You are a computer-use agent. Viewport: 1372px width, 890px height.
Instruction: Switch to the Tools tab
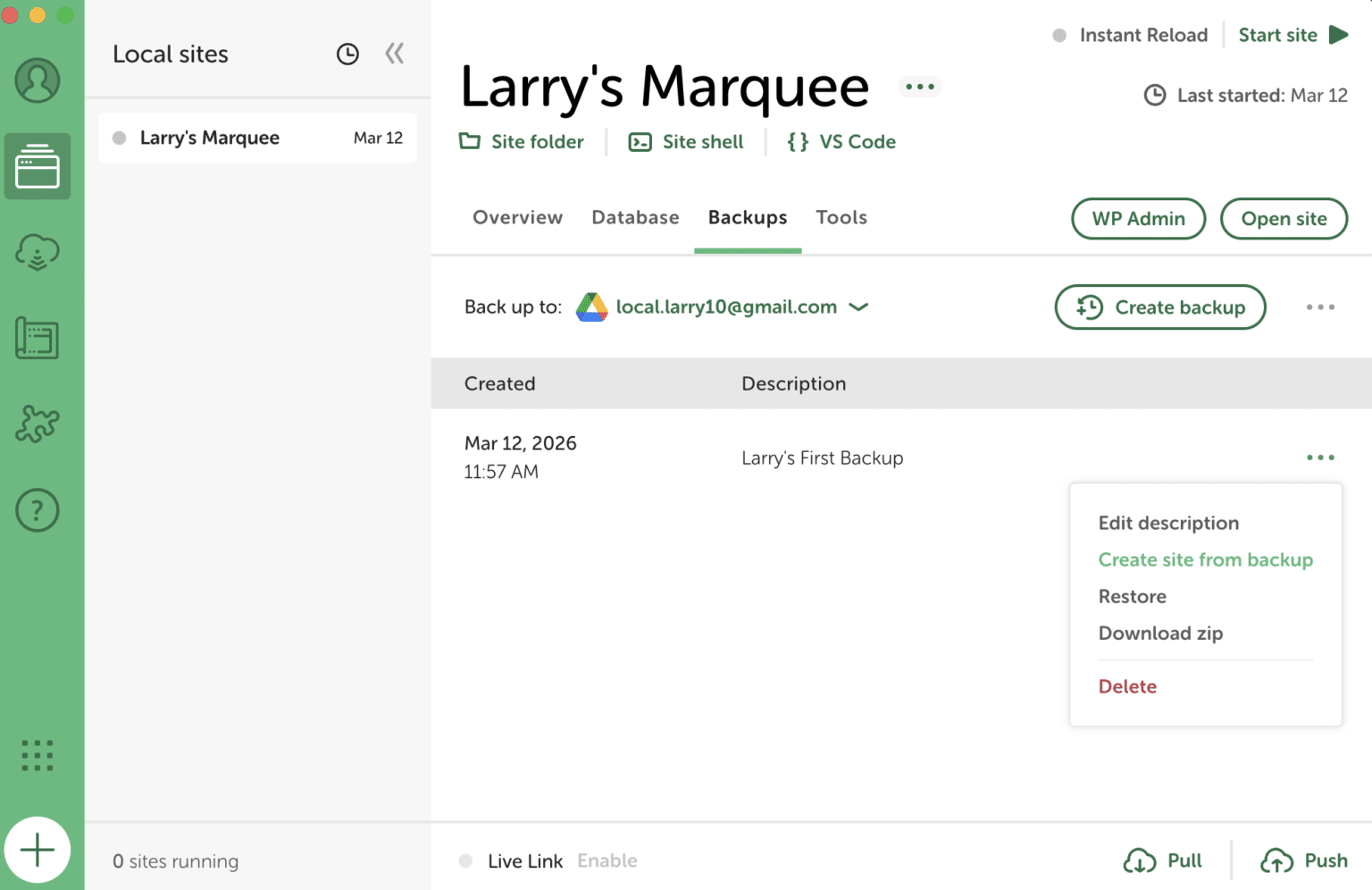[x=841, y=217]
